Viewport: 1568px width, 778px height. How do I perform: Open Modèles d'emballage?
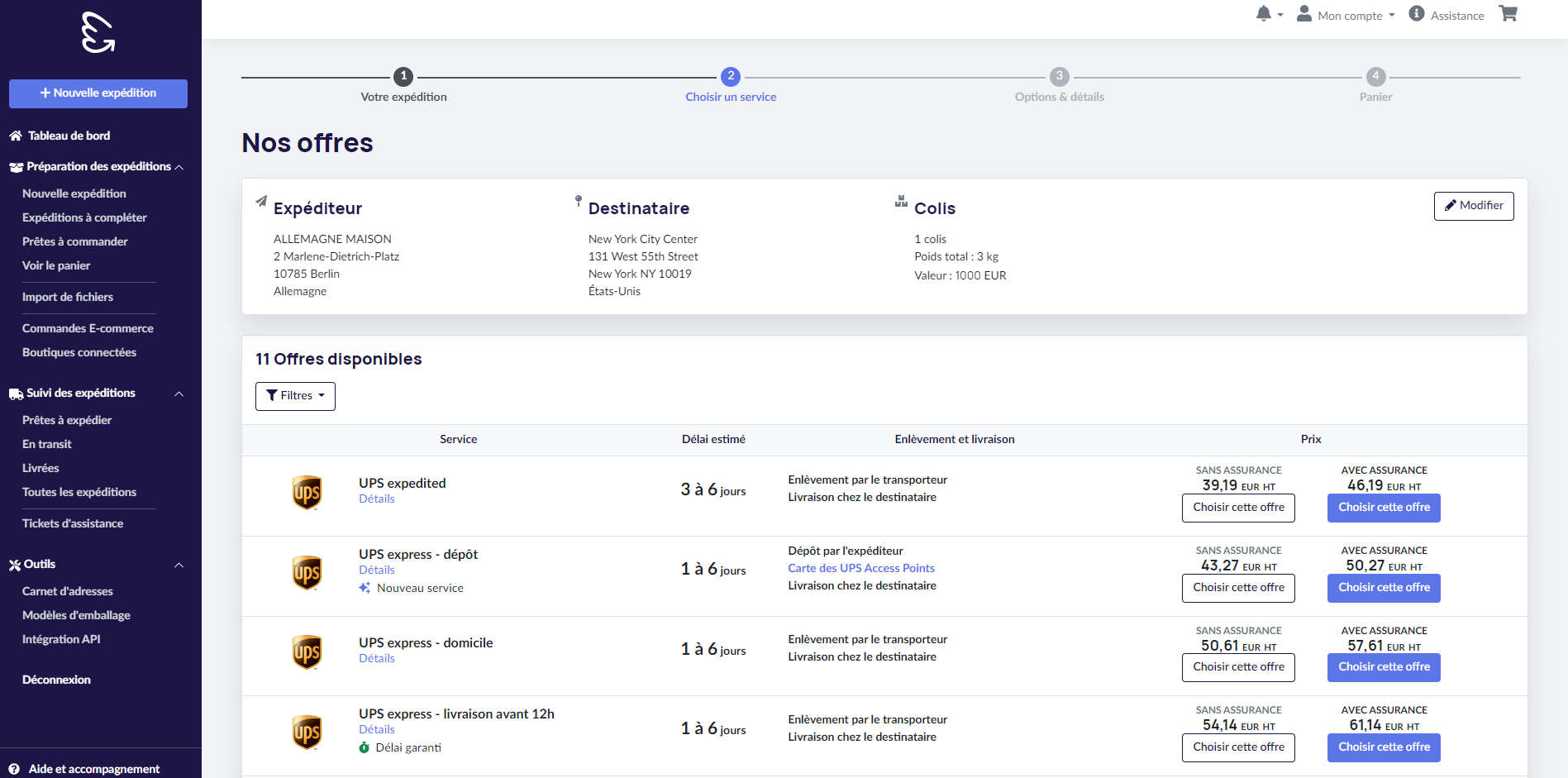click(x=76, y=615)
